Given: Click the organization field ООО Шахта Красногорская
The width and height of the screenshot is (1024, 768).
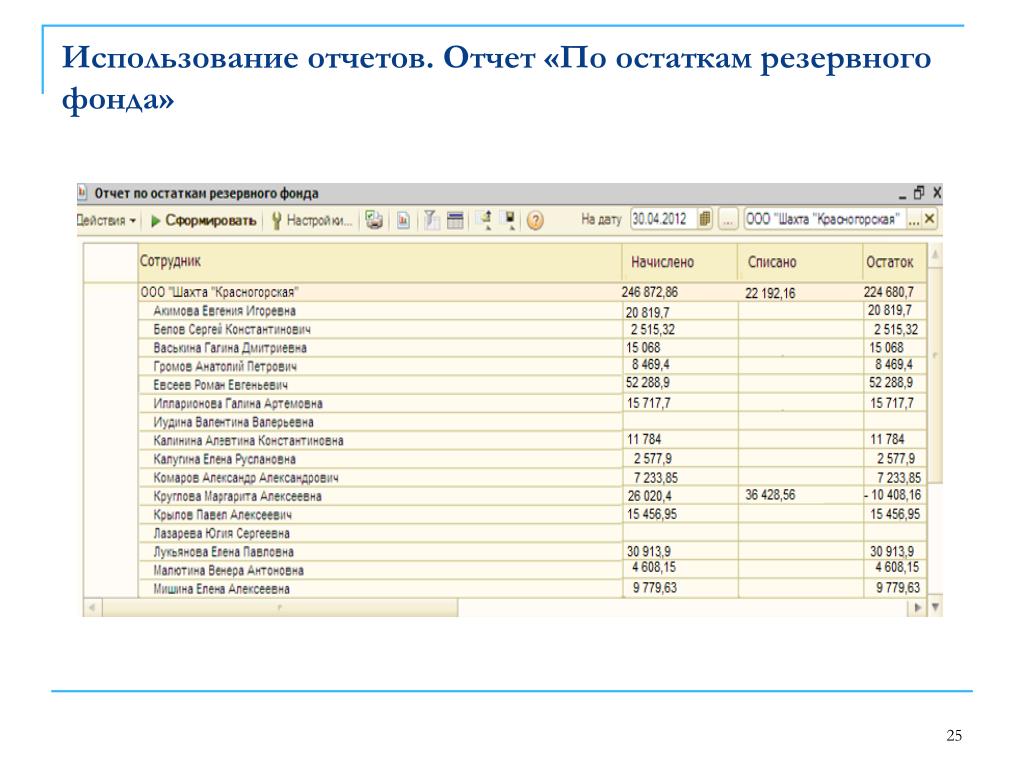Looking at the screenshot, I should (x=824, y=219).
